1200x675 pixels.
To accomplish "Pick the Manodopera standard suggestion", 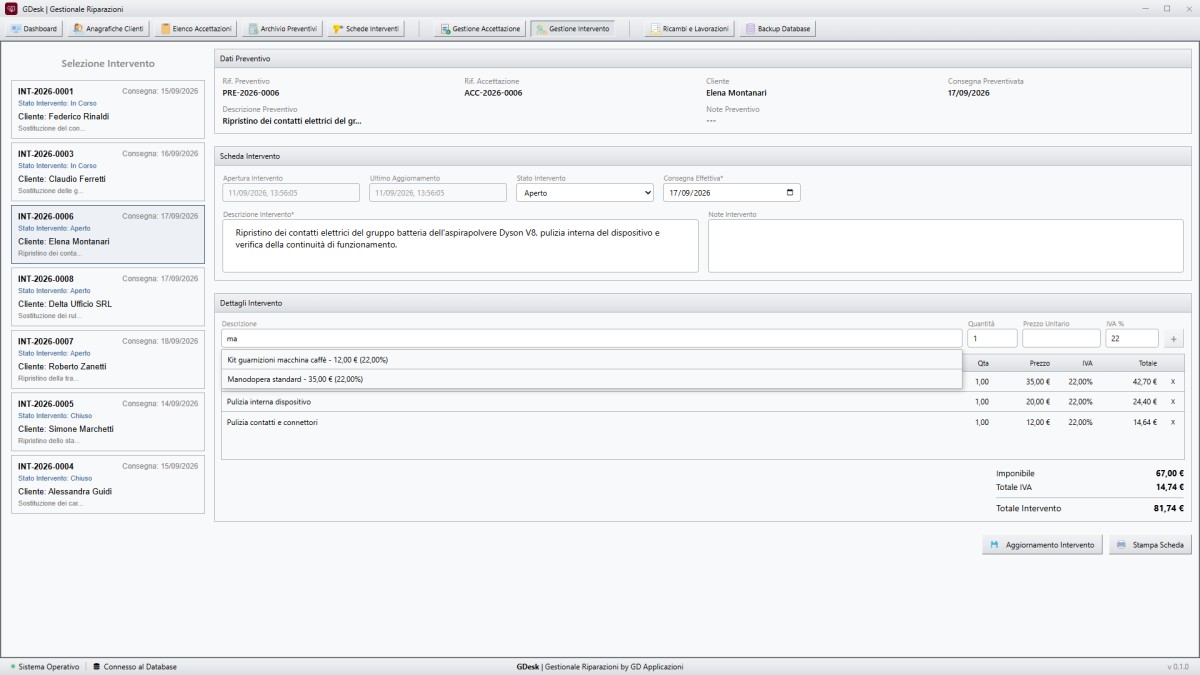I will pyautogui.click(x=591, y=379).
